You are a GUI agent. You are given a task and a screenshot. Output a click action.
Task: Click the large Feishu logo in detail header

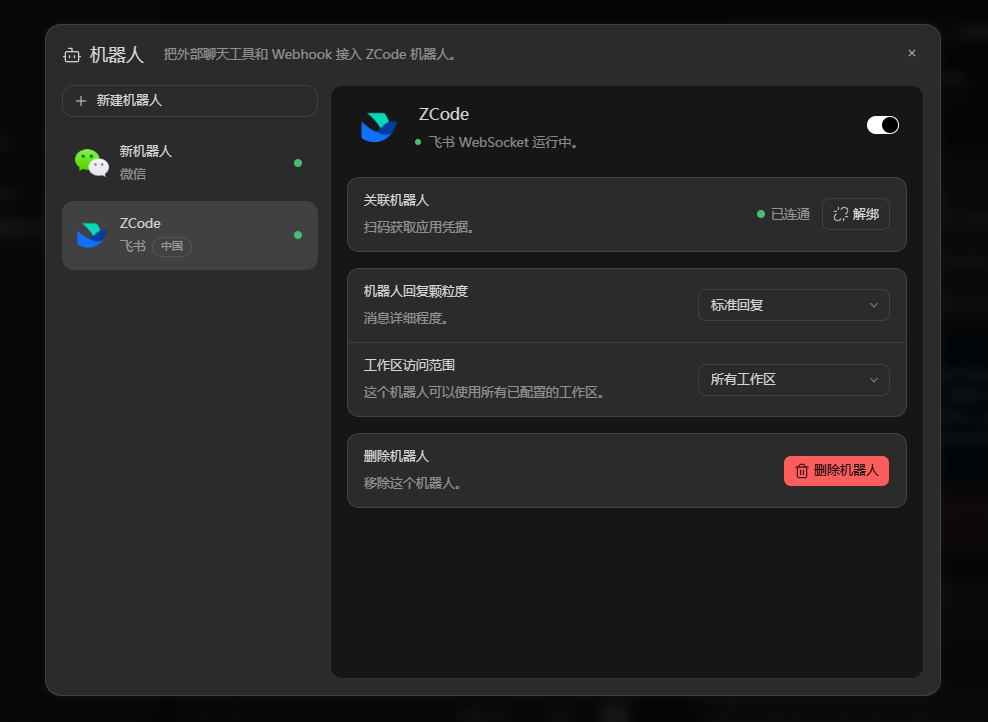379,127
